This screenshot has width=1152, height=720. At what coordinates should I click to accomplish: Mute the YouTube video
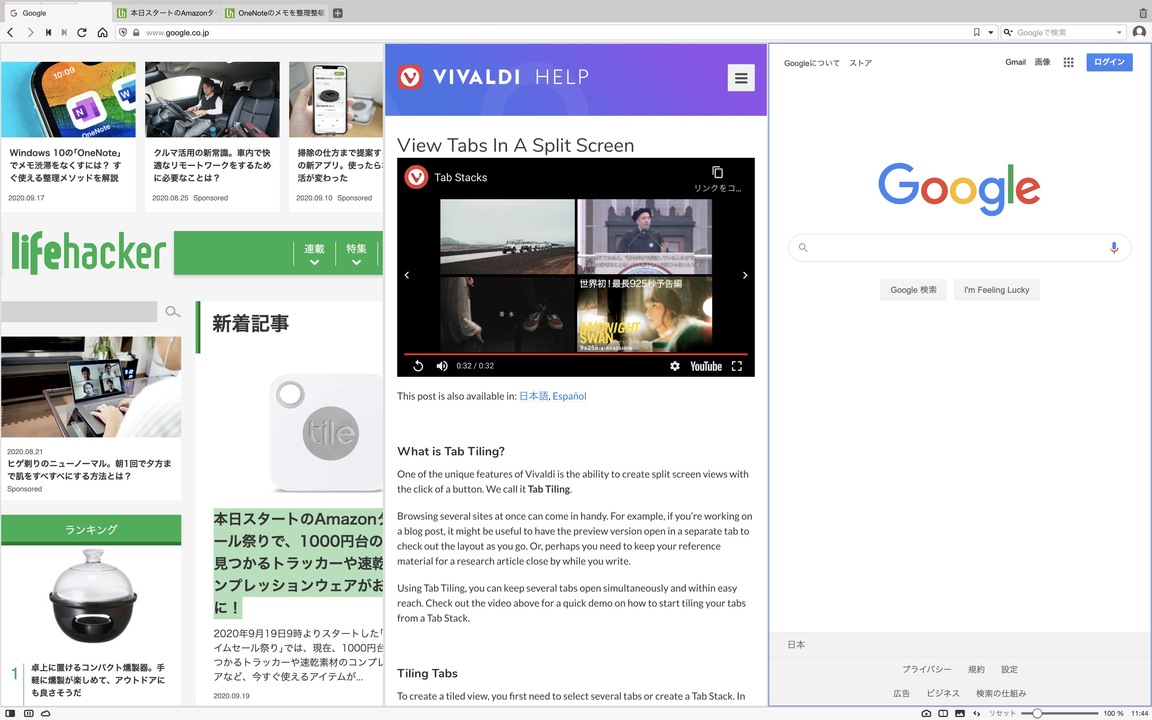(442, 366)
